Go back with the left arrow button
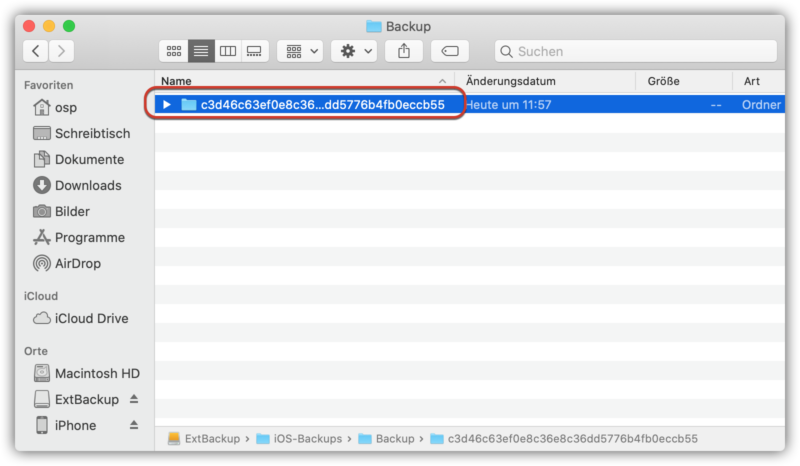Screen dimensions: 800x466 coord(36,51)
